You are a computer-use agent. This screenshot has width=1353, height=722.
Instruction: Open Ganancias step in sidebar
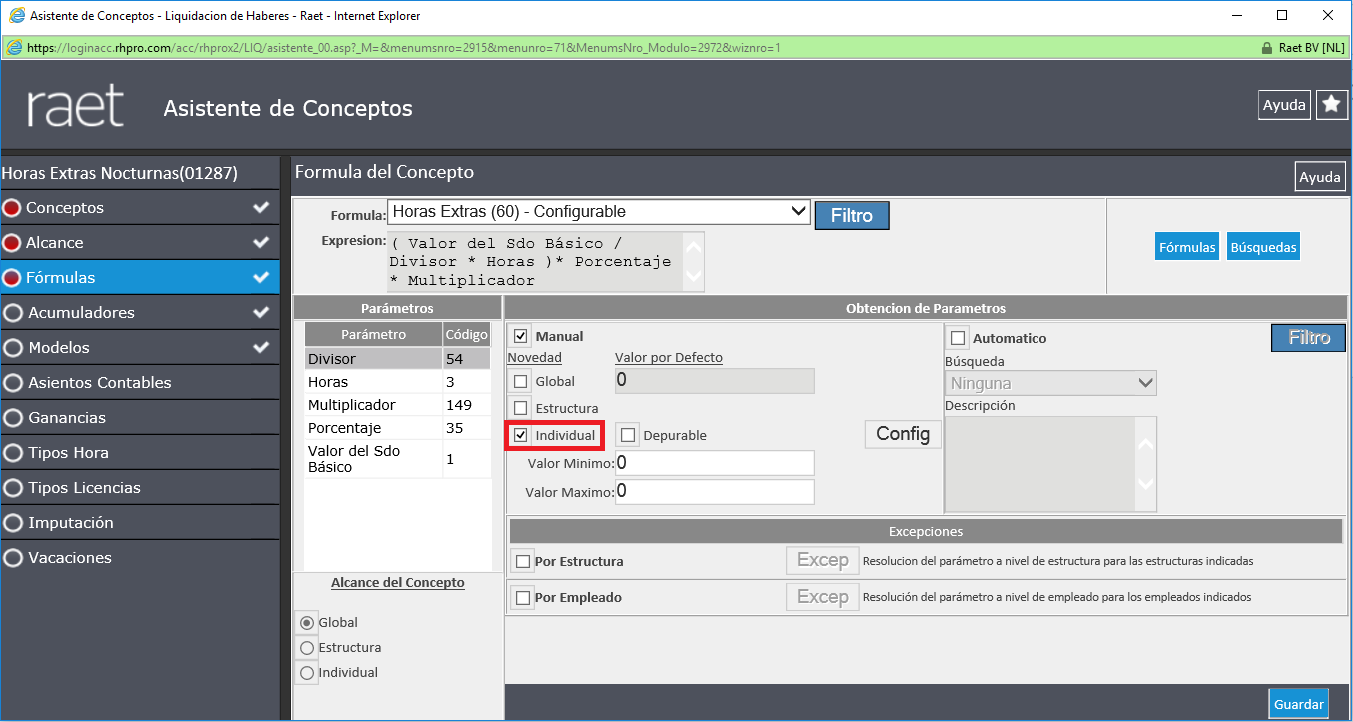[140, 418]
